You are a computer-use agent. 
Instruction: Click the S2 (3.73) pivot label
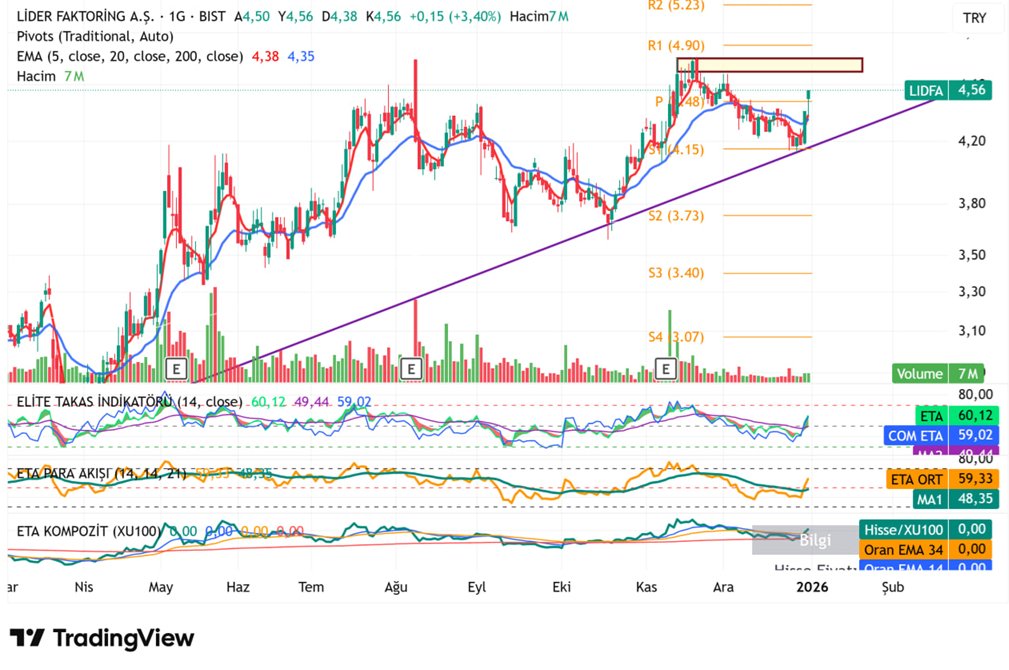point(676,216)
